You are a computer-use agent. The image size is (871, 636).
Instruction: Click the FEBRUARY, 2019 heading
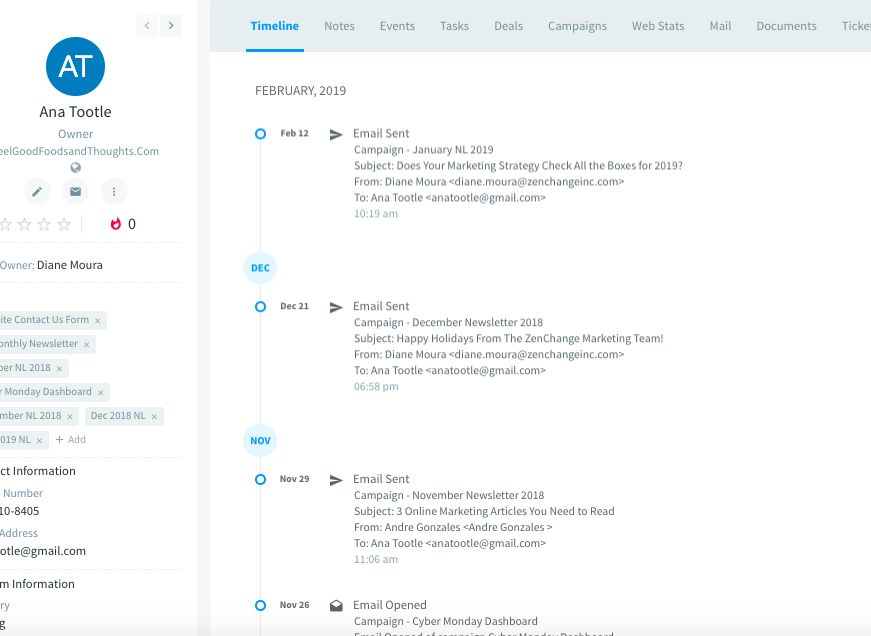301,91
